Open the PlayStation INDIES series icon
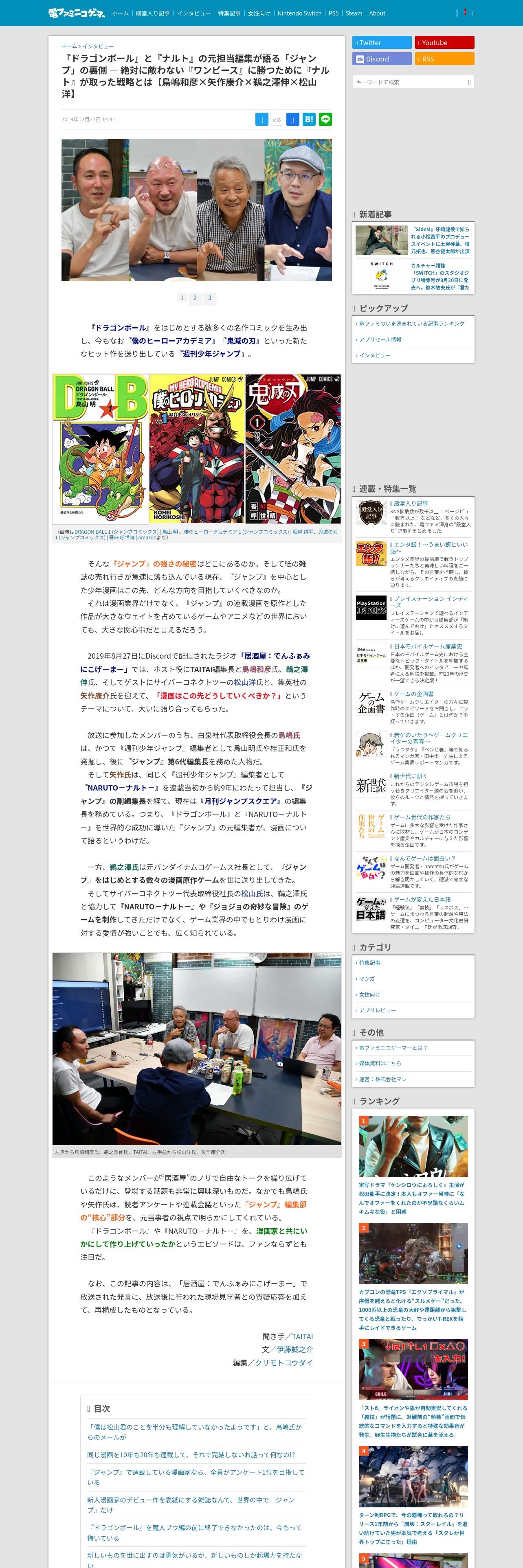This screenshot has height=1568, width=523. click(x=371, y=607)
